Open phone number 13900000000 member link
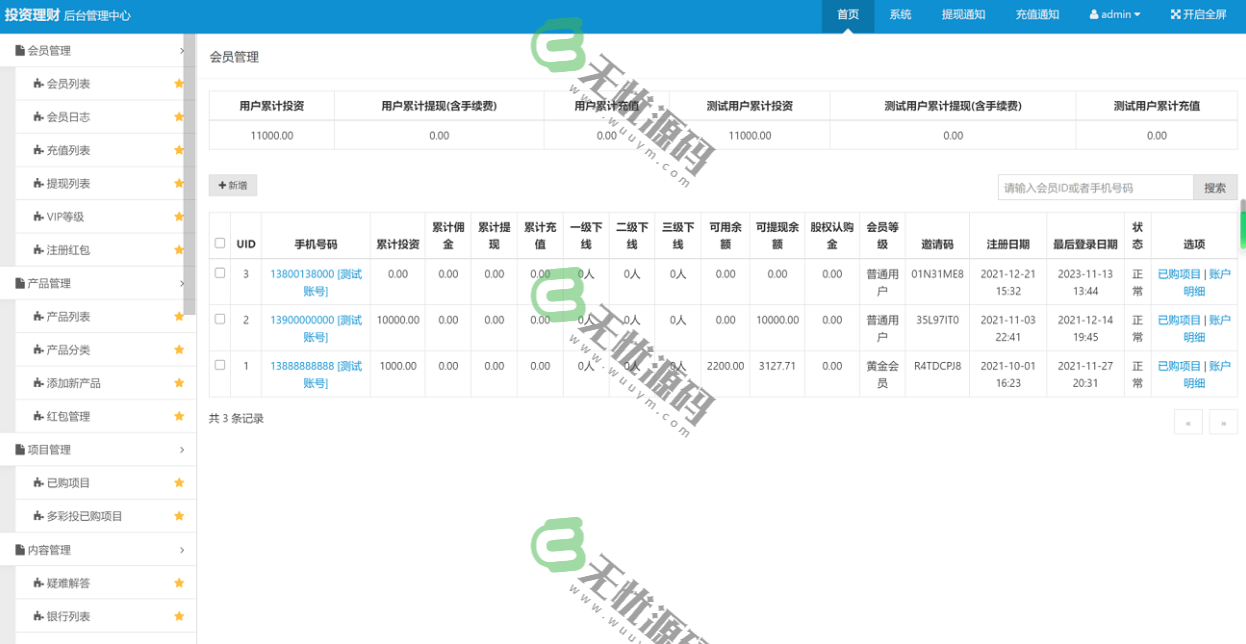The image size is (1246, 644). click(316, 328)
